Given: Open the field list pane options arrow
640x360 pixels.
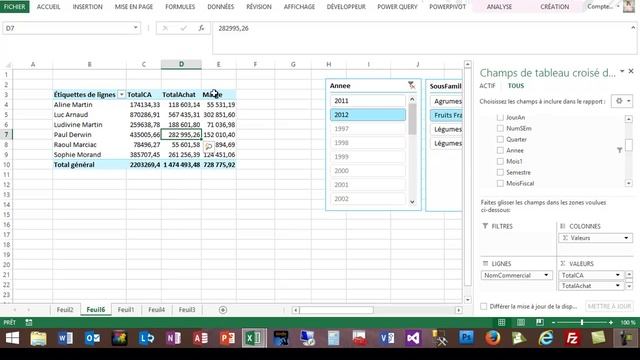Looking at the screenshot, I should pyautogui.click(x=622, y=71).
